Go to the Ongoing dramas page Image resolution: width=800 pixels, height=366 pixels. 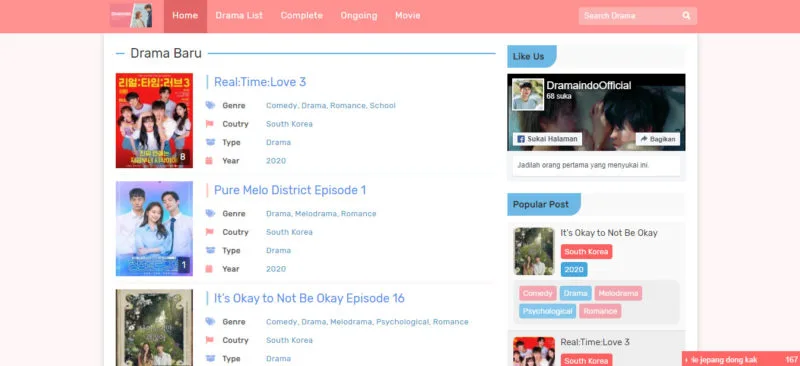click(359, 16)
